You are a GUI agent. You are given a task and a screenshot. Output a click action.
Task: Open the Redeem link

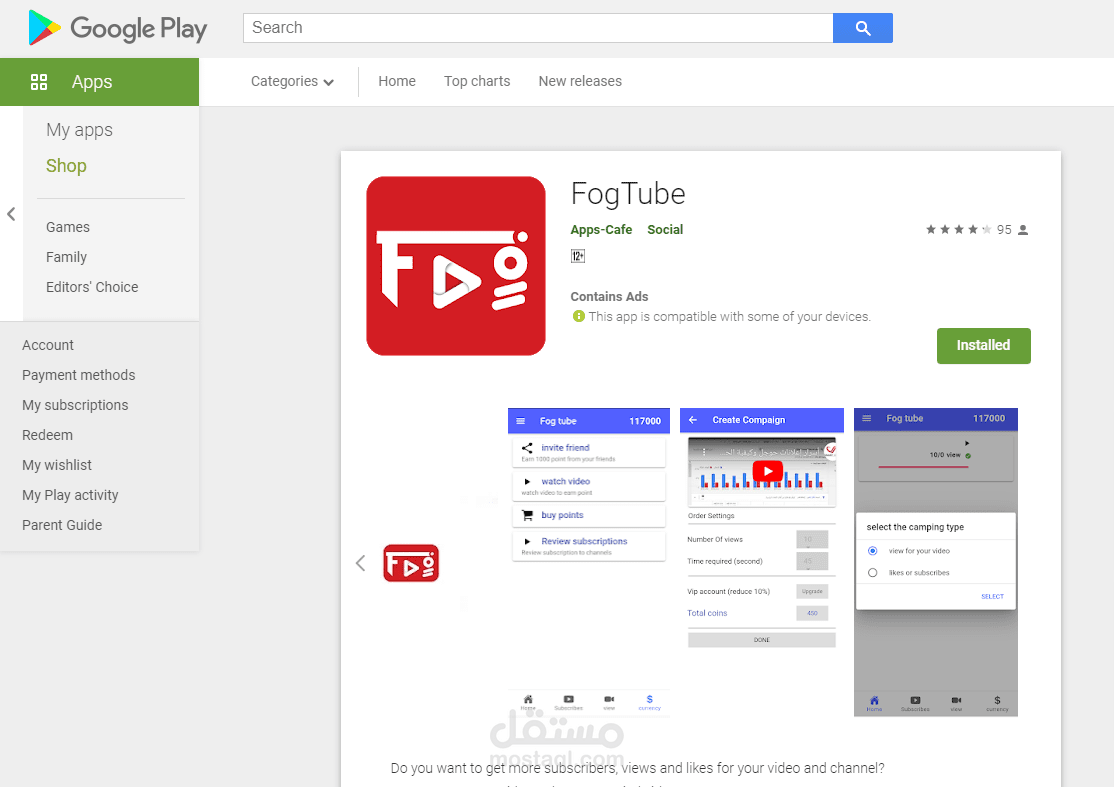click(47, 435)
